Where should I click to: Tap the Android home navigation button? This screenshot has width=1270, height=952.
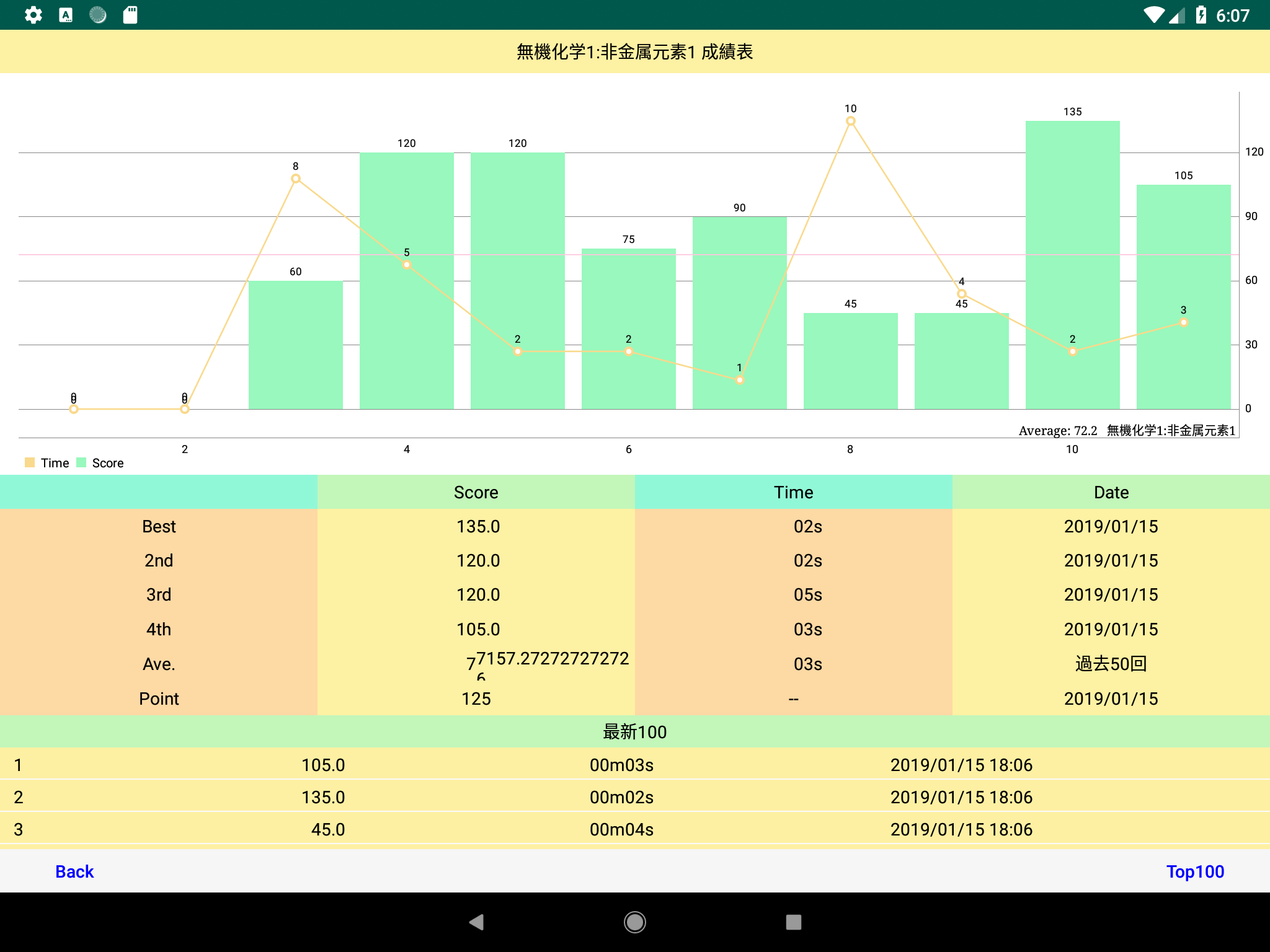tap(635, 922)
